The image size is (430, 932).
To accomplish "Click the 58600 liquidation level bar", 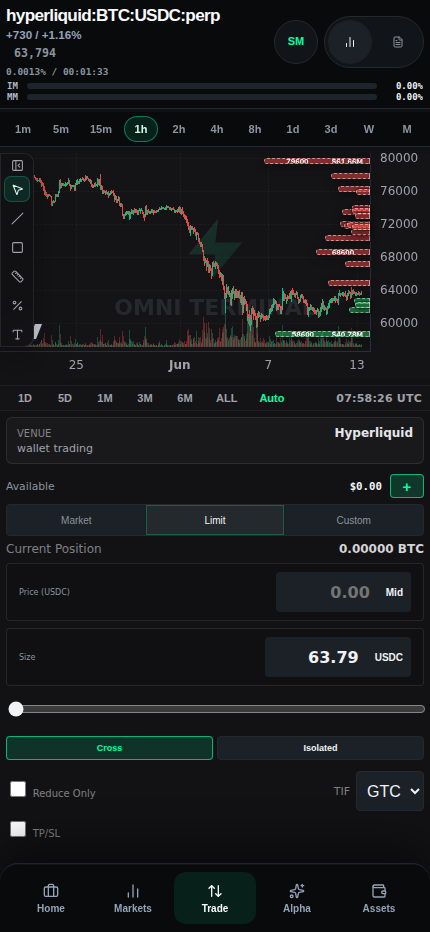I will pos(322,334).
